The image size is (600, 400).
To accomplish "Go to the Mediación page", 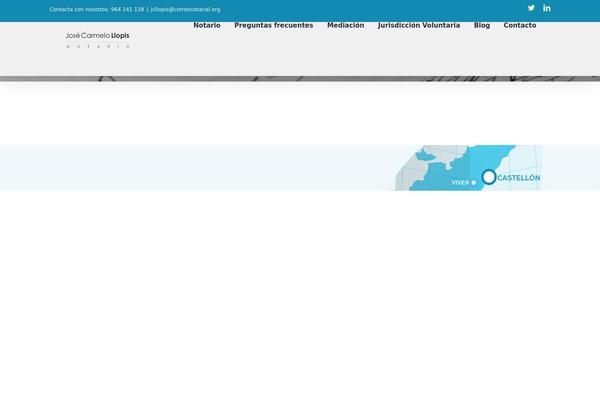I will 346,25.
